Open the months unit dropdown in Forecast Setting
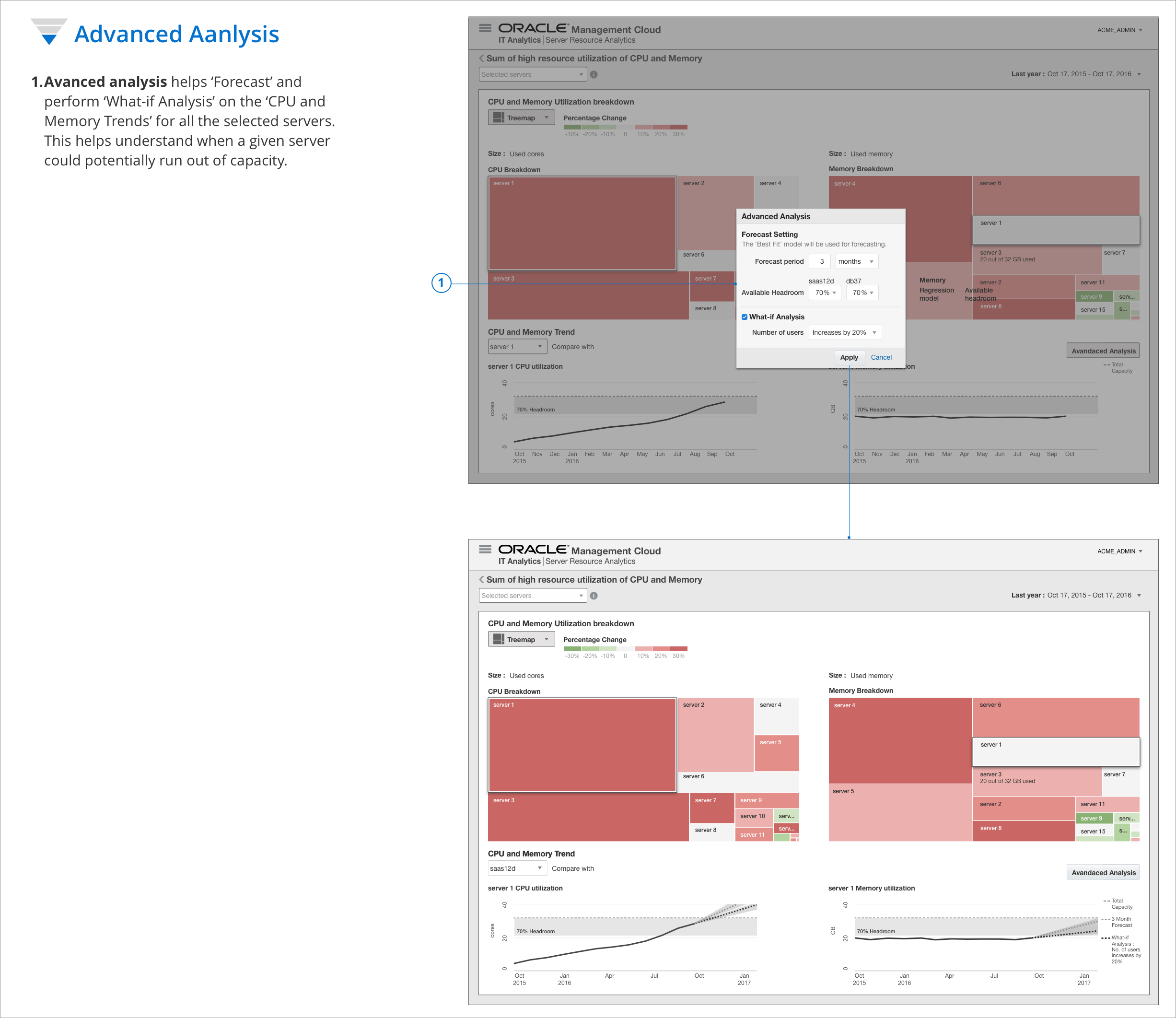This screenshot has width=1176, height=1019. point(857,261)
